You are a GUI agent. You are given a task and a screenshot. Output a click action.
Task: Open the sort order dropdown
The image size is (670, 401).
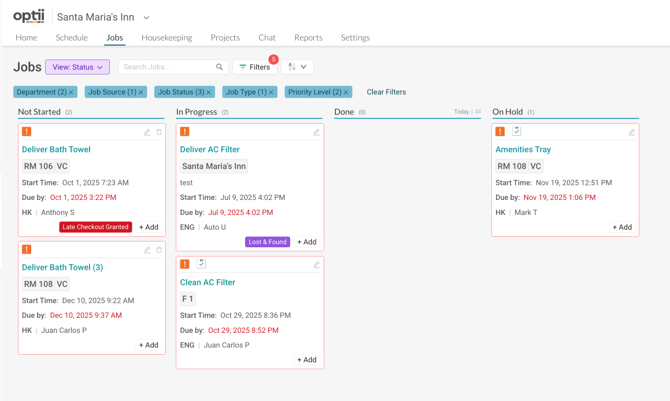298,67
